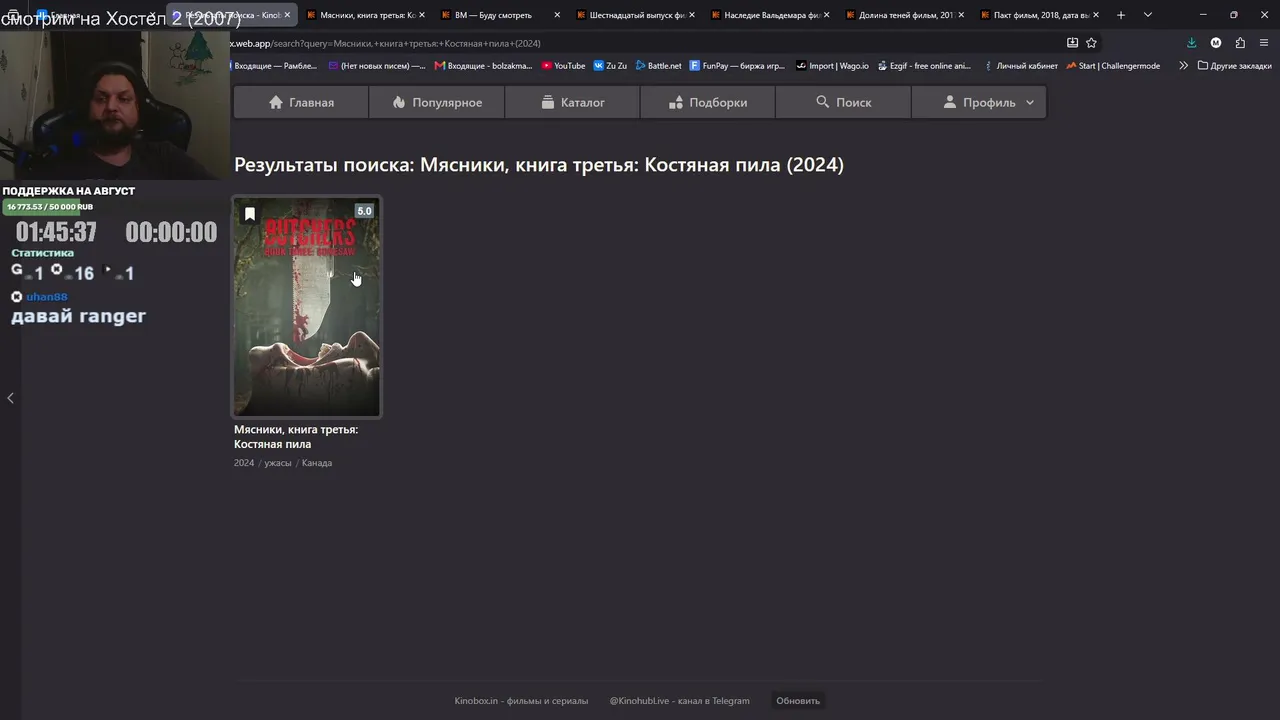
Task: Open the Zu Zu bookmark
Action: click(x=610, y=66)
